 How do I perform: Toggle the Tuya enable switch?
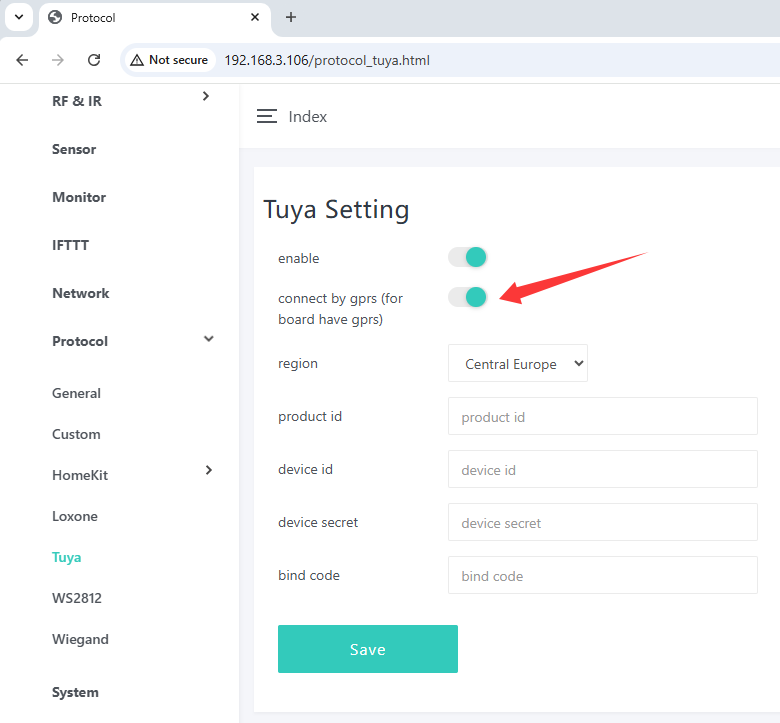point(467,257)
